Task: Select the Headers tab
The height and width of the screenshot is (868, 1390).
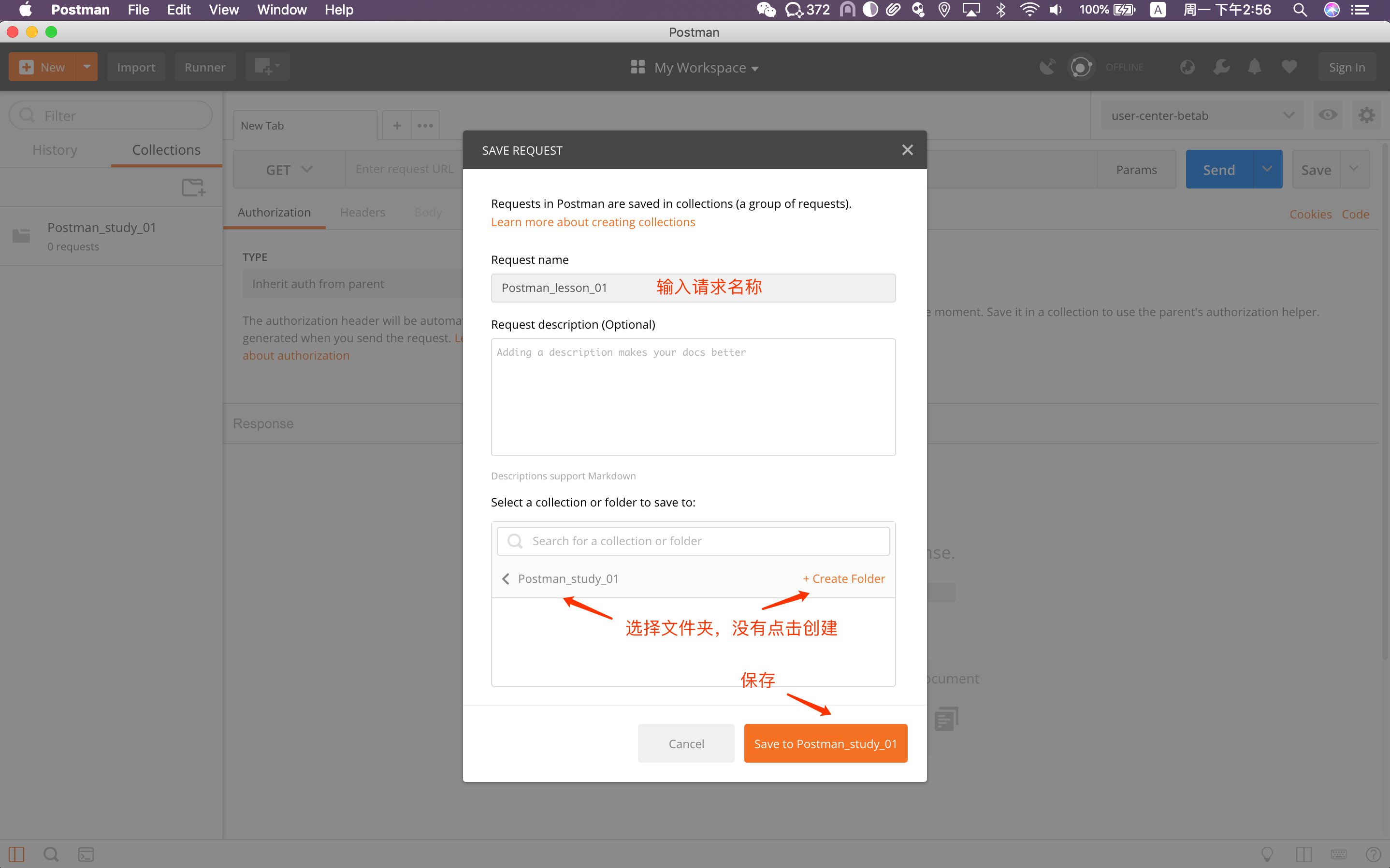Action: pyautogui.click(x=362, y=212)
